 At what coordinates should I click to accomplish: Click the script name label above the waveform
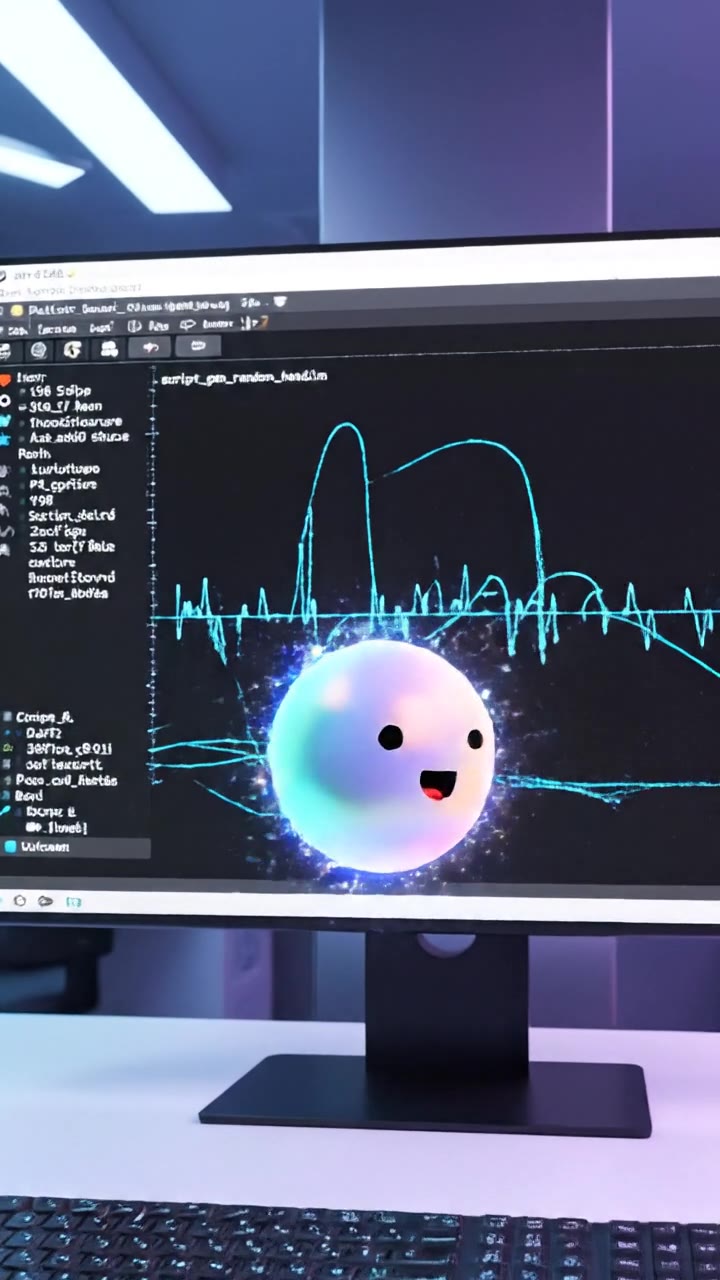coord(244,377)
